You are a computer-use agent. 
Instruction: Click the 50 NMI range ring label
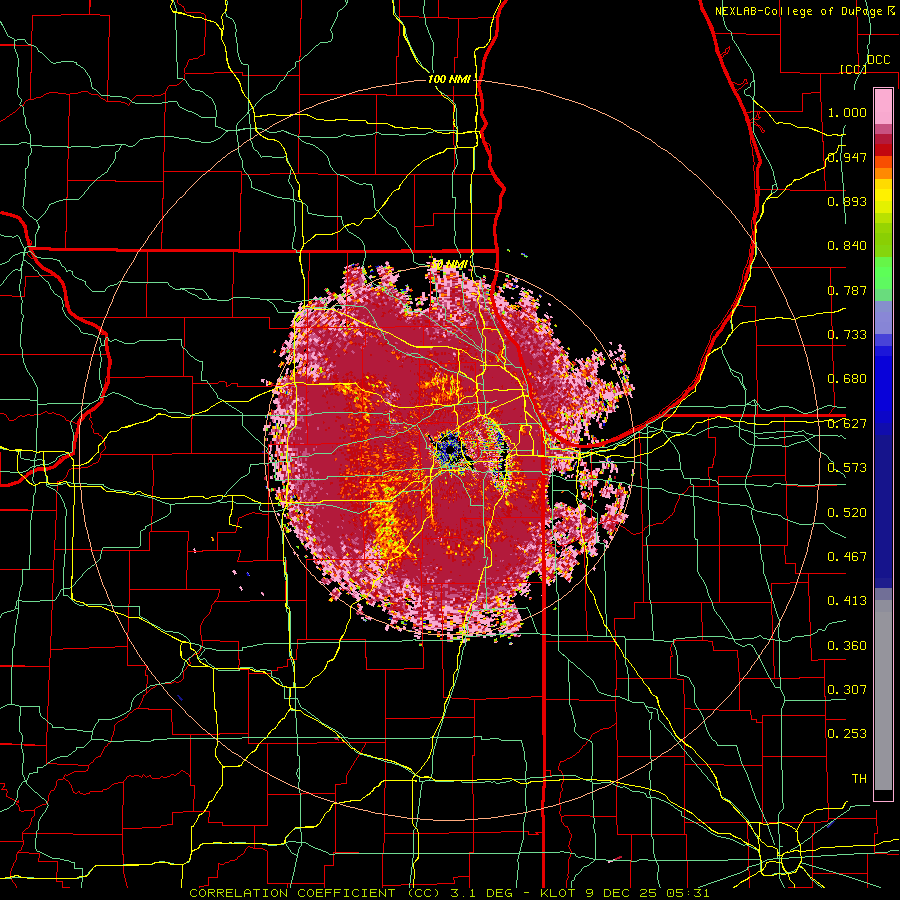(x=449, y=265)
